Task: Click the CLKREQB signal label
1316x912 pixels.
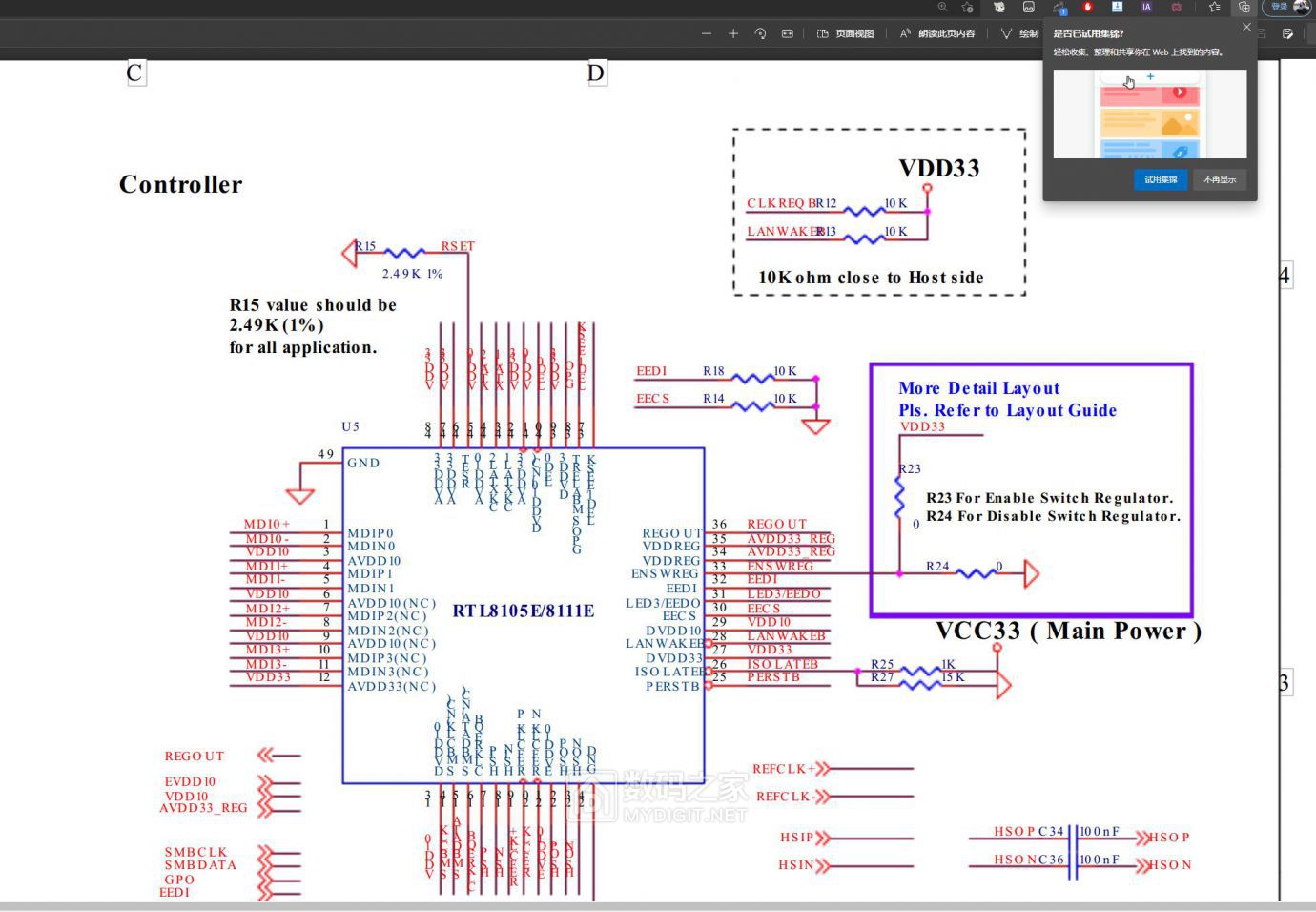Action: click(x=780, y=203)
